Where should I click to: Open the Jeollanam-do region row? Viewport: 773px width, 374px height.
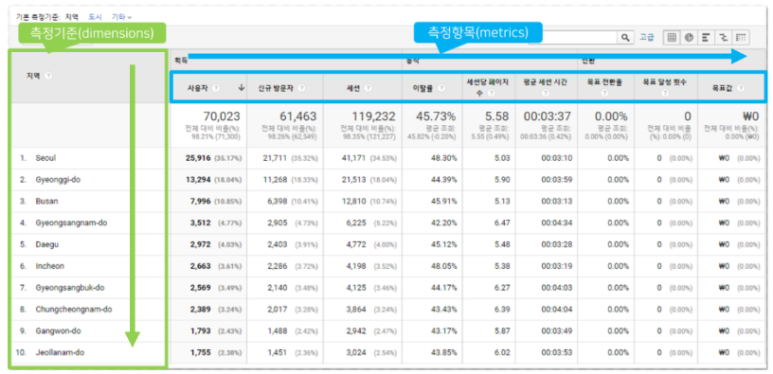tap(59, 353)
